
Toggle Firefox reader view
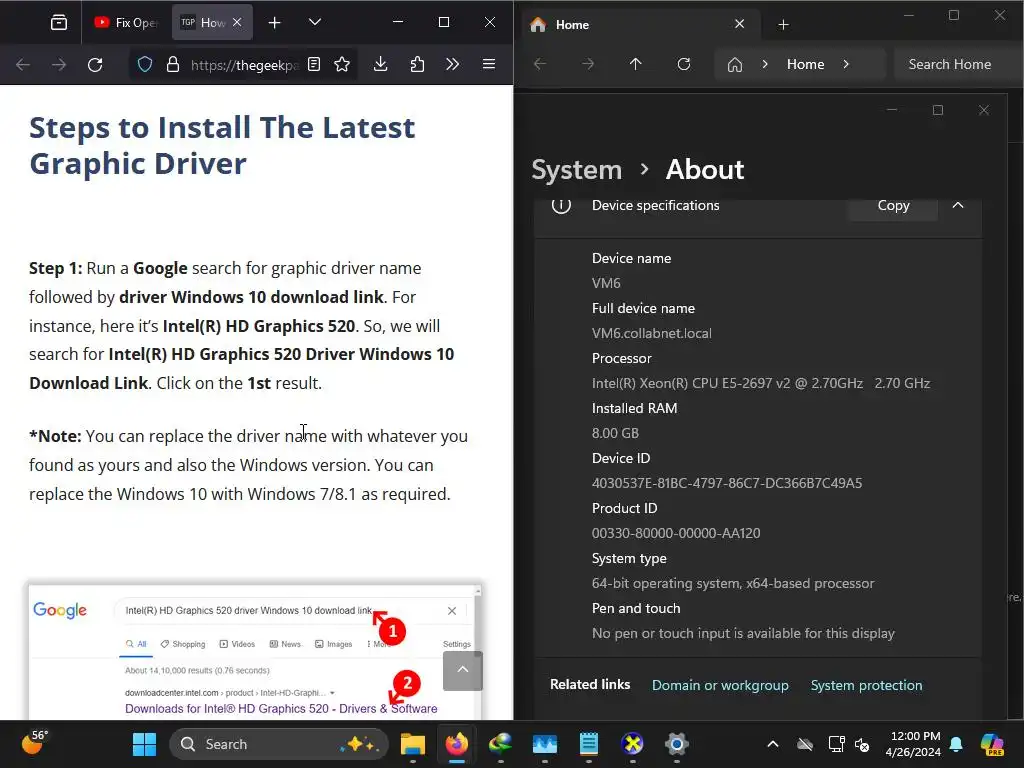click(314, 65)
